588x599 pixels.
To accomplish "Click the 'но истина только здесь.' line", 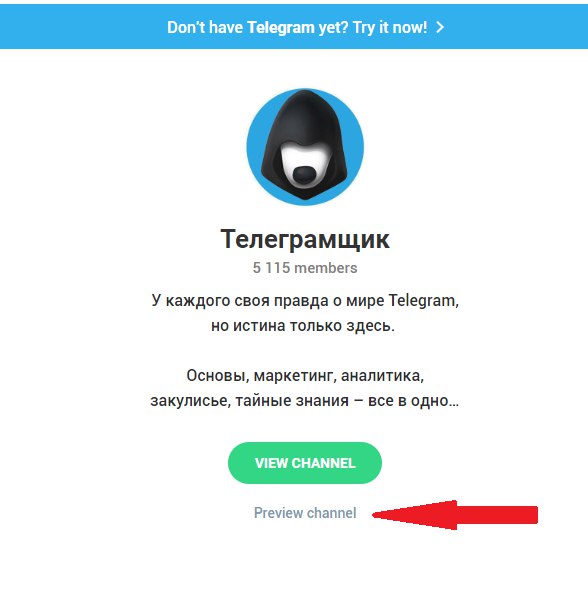I will 303,326.
